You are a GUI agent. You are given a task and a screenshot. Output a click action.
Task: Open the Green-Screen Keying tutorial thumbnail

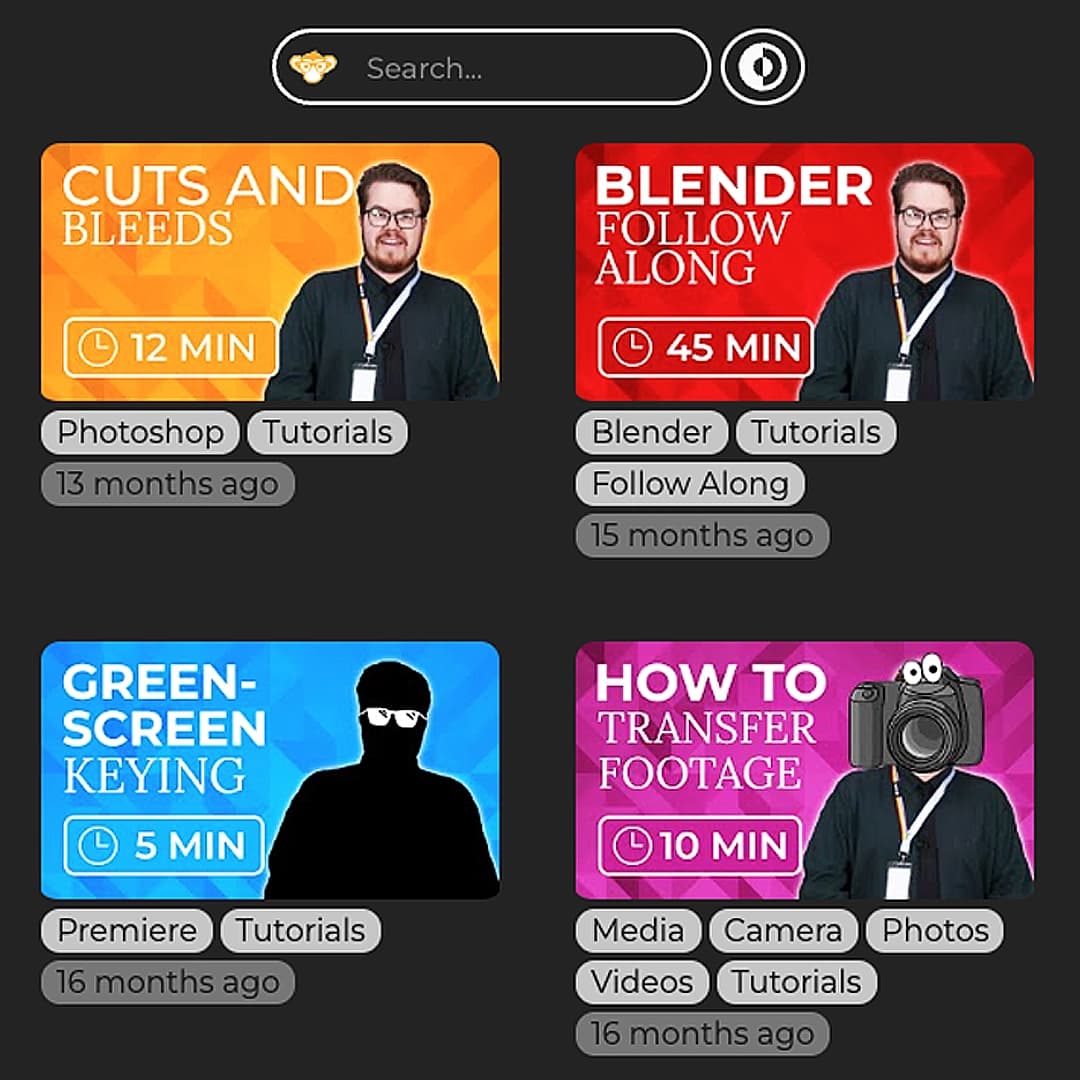(x=270, y=770)
